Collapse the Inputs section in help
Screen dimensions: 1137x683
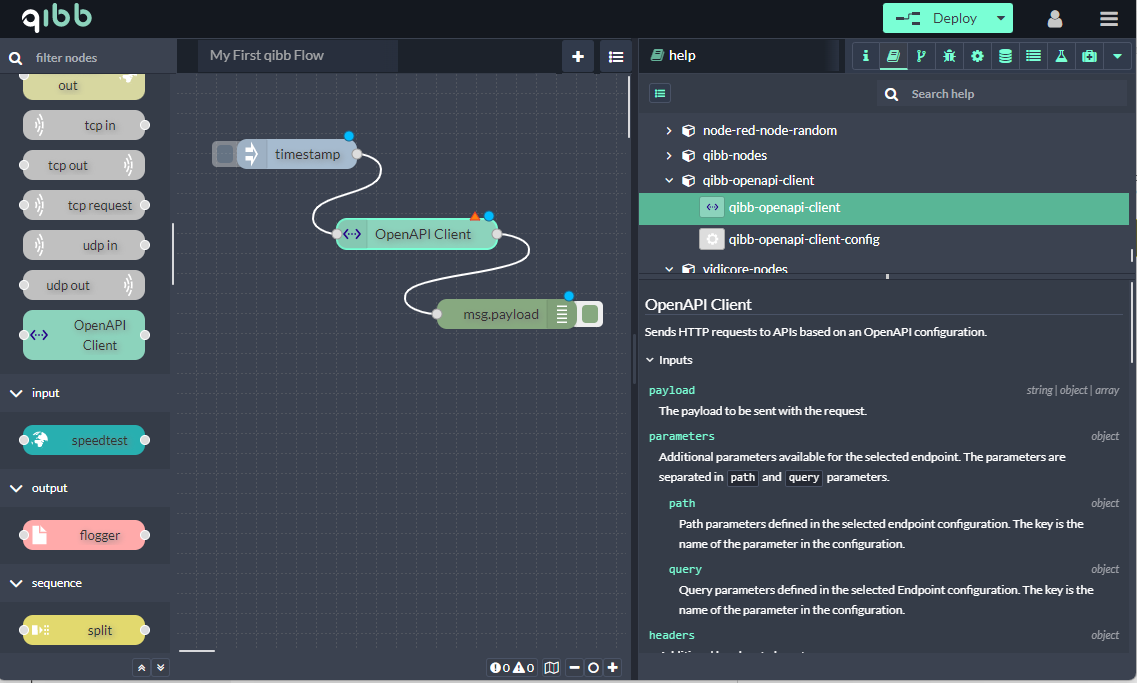[650, 360]
